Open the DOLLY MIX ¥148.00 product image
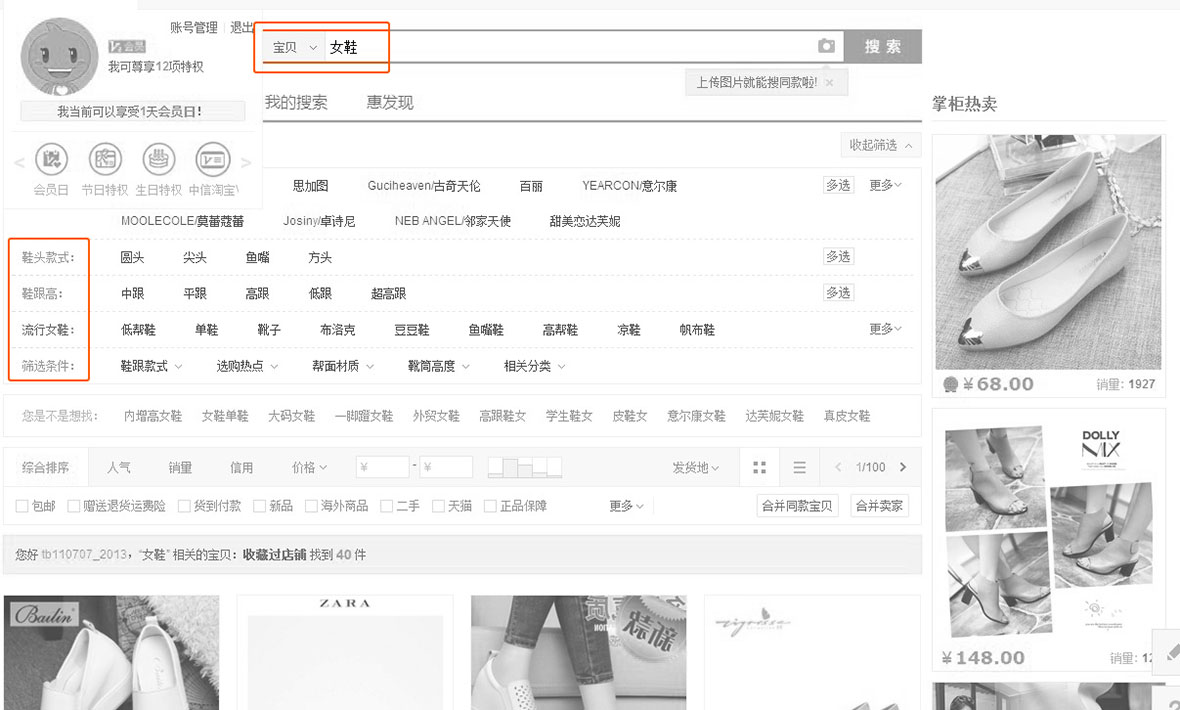Viewport: 1180px width, 710px height. pyautogui.click(x=1048, y=531)
